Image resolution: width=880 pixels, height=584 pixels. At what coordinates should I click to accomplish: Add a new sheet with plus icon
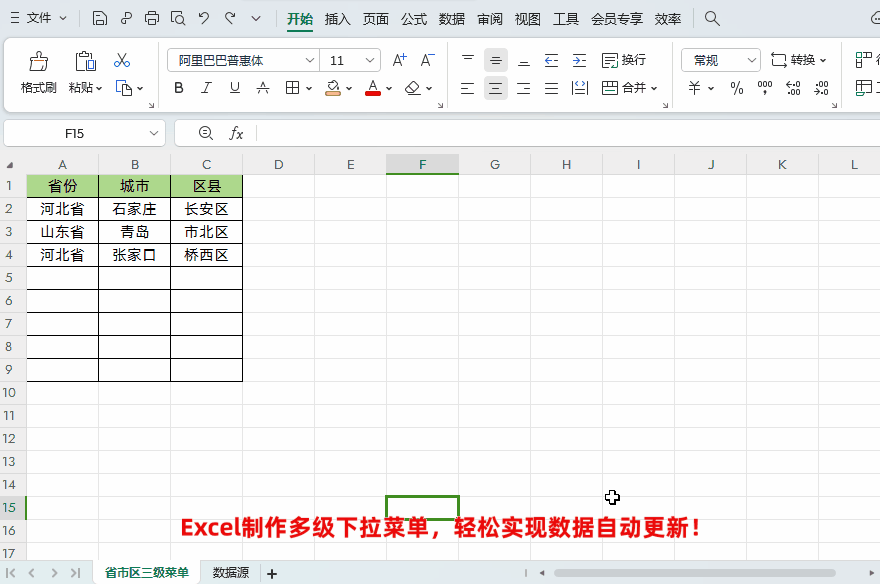(x=272, y=574)
